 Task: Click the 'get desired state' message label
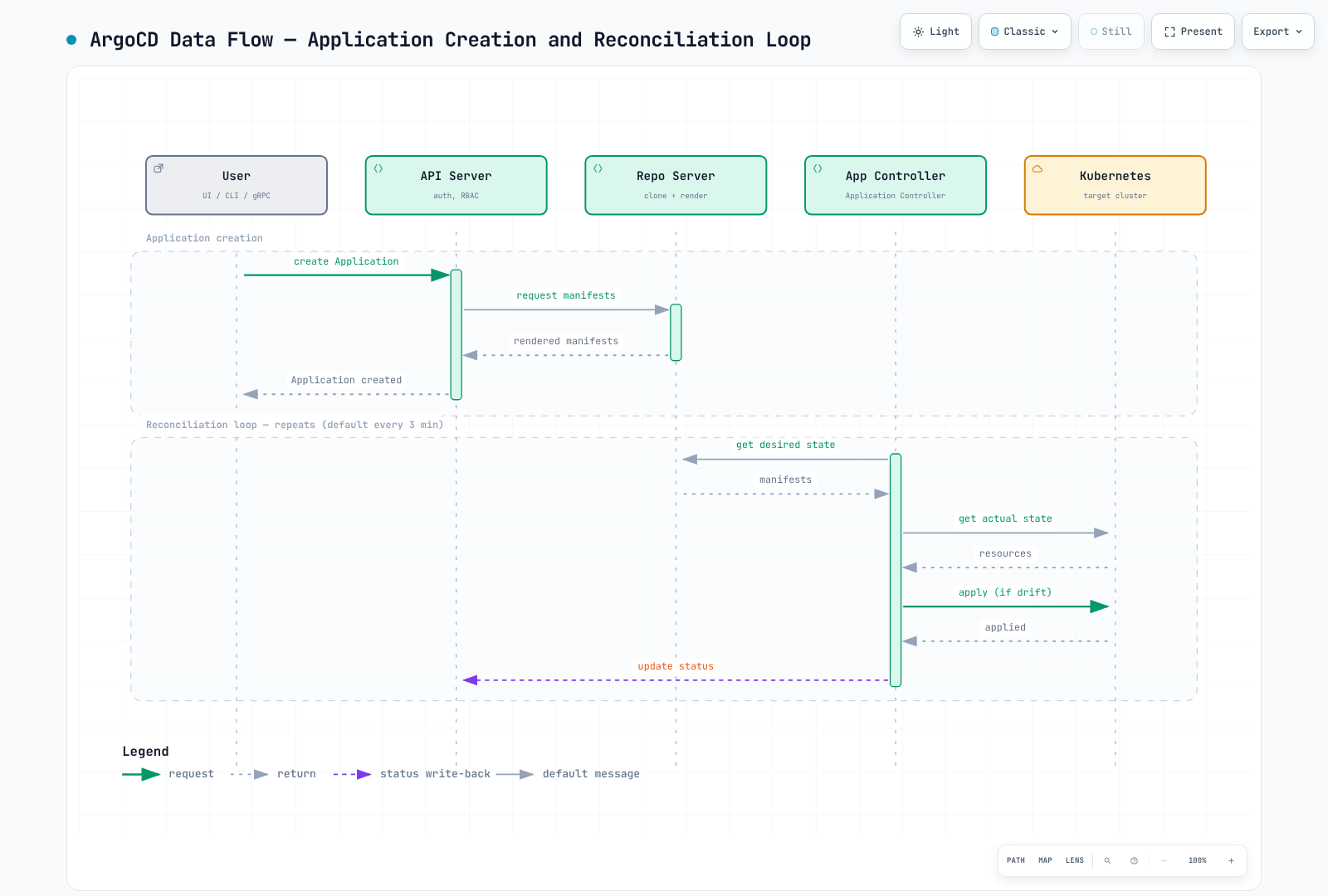(786, 445)
